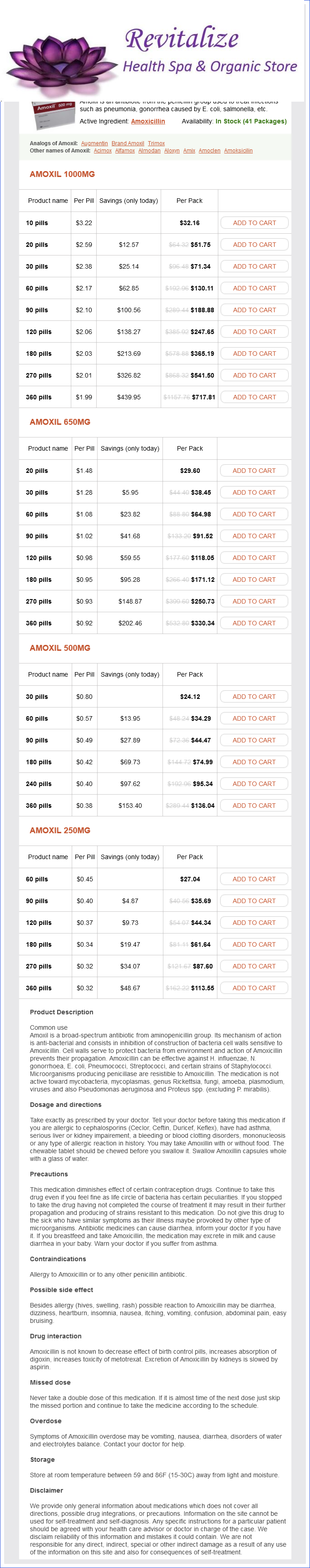Open the Amoclen link

210,151
